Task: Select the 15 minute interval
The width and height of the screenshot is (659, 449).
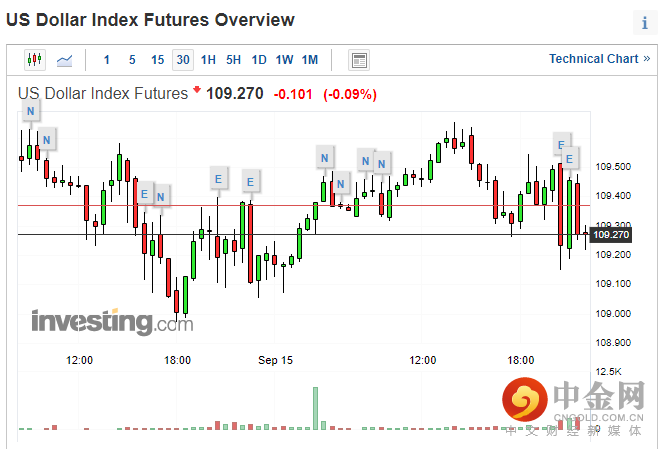Action: 157,60
